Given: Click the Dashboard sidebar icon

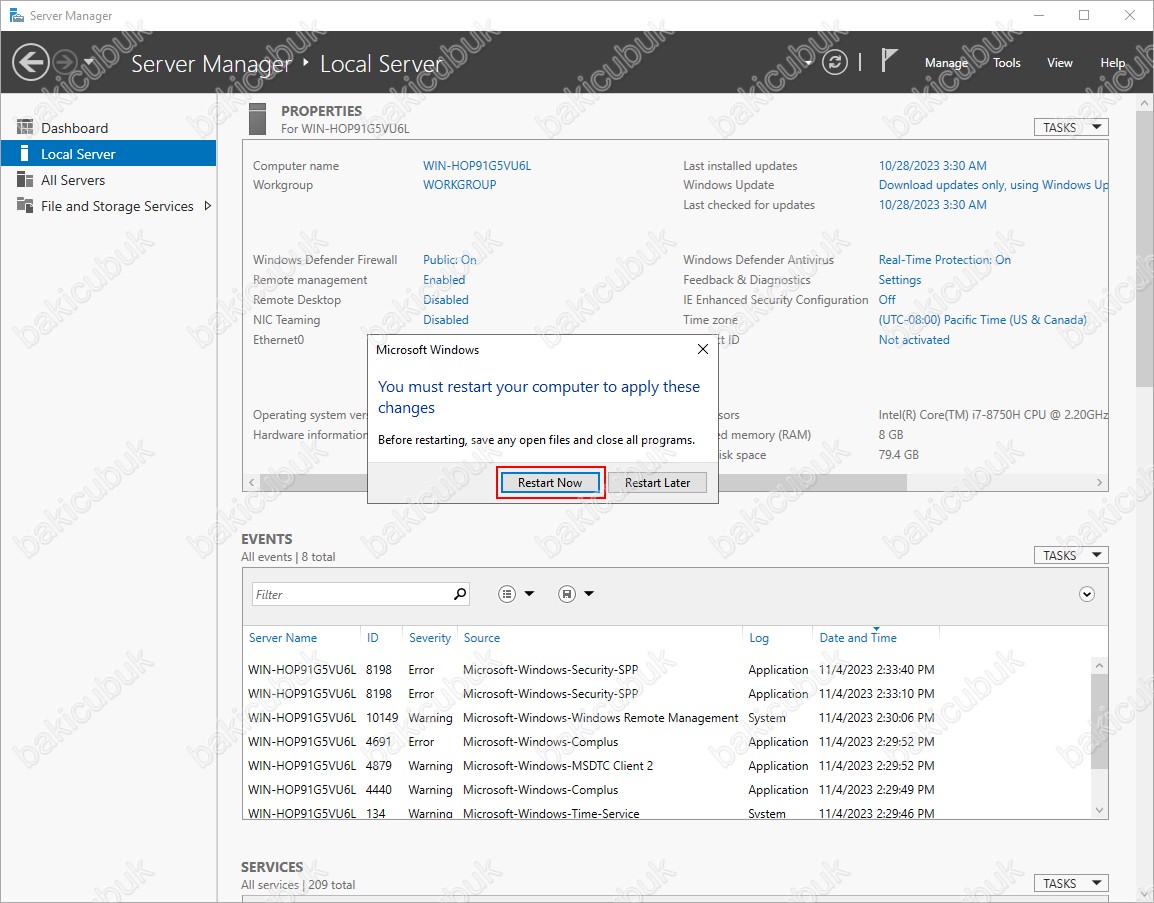Looking at the screenshot, I should pyautogui.click(x=25, y=127).
